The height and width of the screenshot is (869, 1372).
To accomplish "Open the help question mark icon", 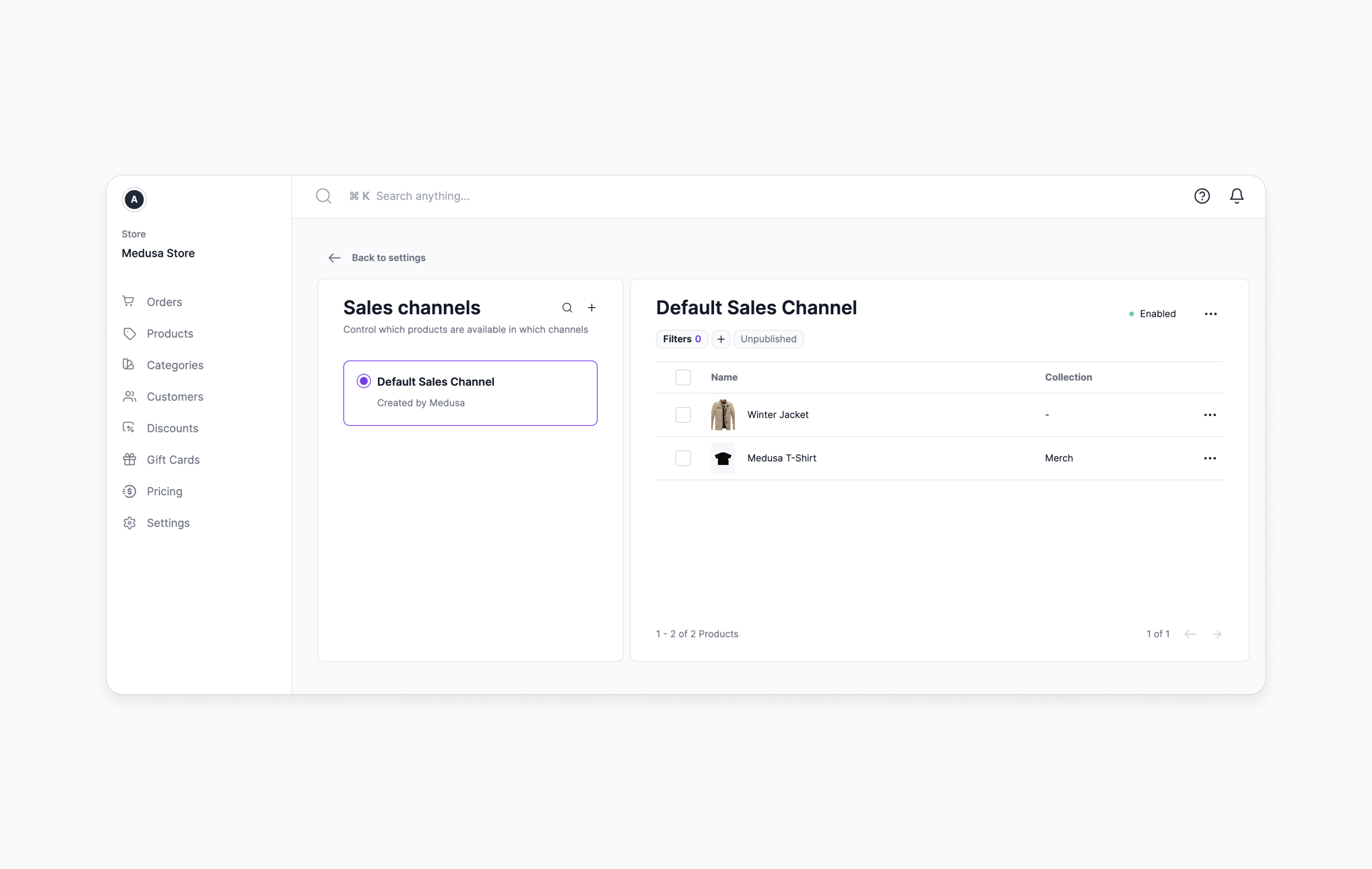I will click(1202, 196).
